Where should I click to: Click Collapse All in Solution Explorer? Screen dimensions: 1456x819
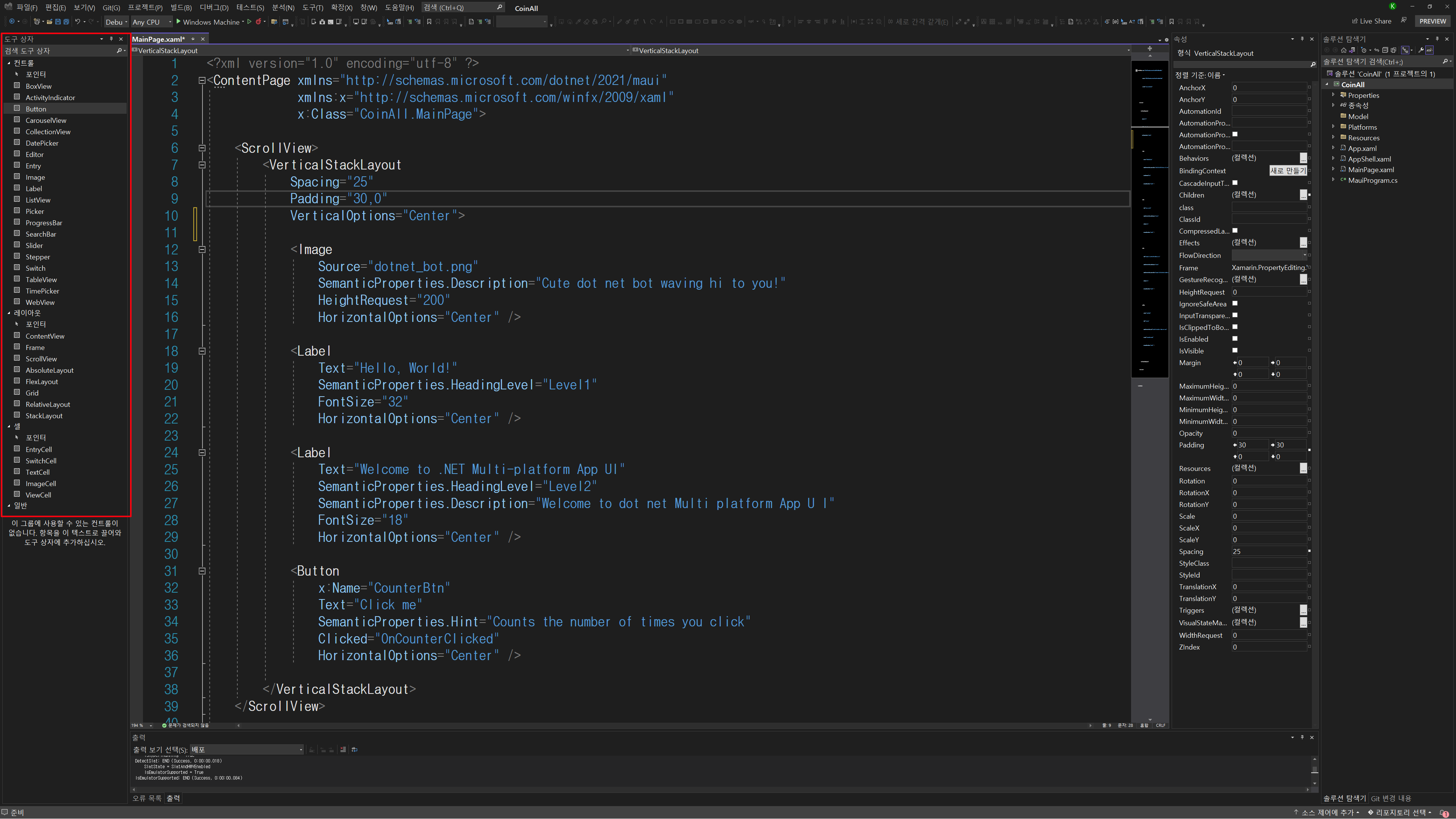(1385, 50)
